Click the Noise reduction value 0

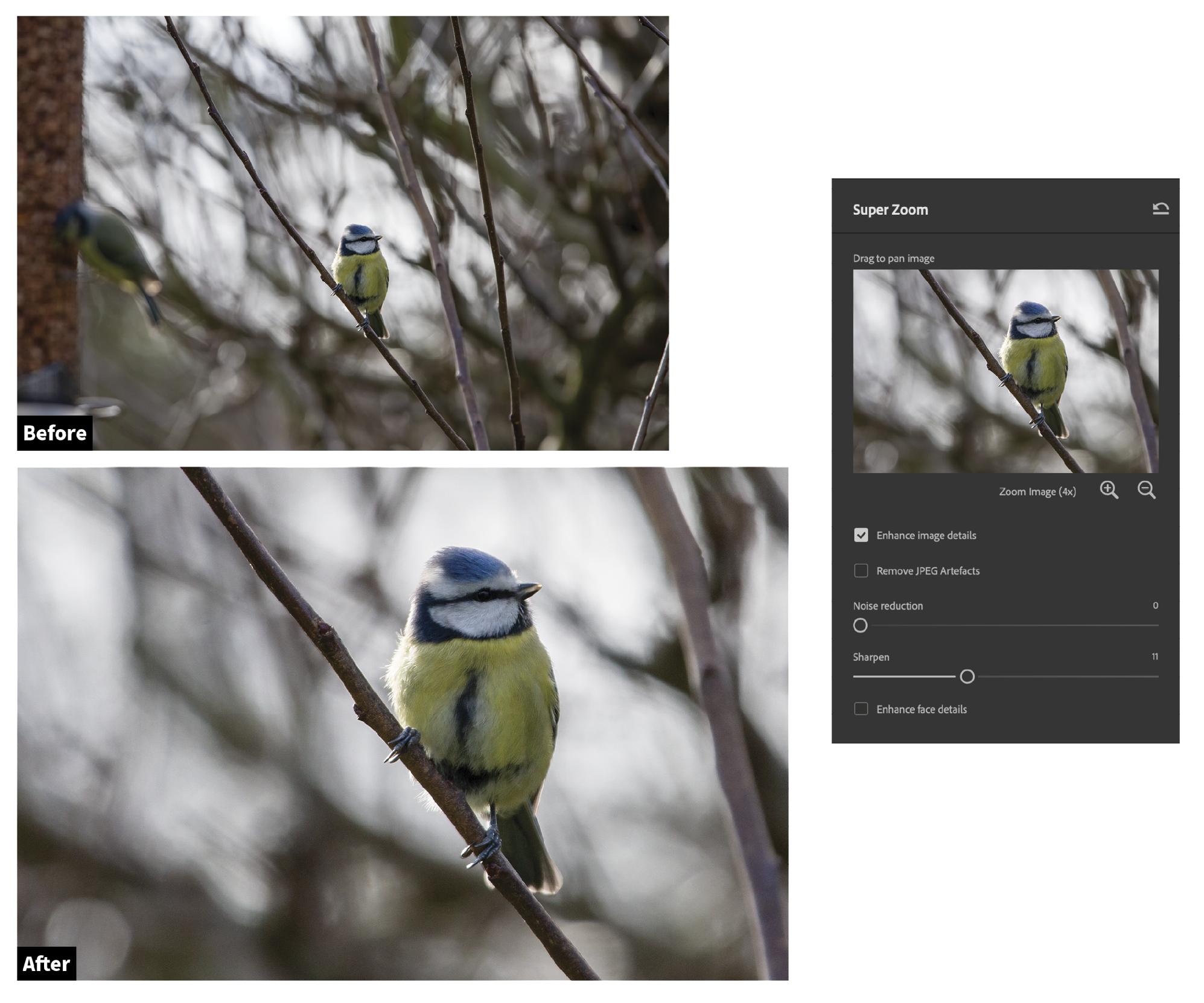[1155, 605]
